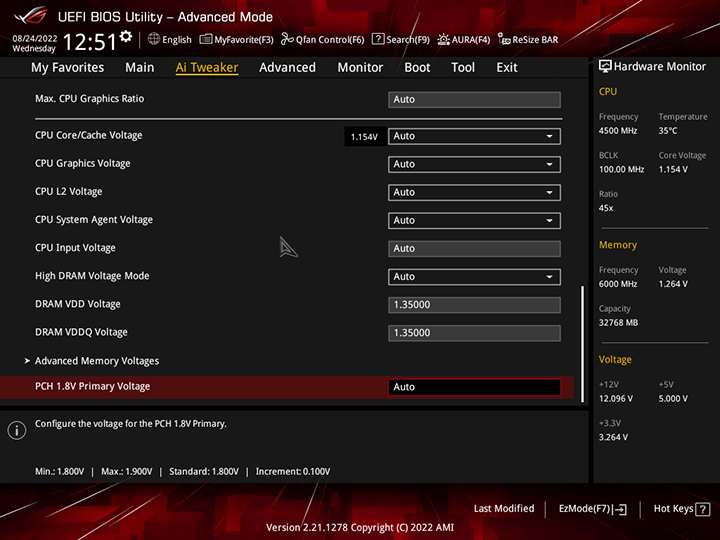Click the Last Modified button

pyautogui.click(x=504, y=509)
